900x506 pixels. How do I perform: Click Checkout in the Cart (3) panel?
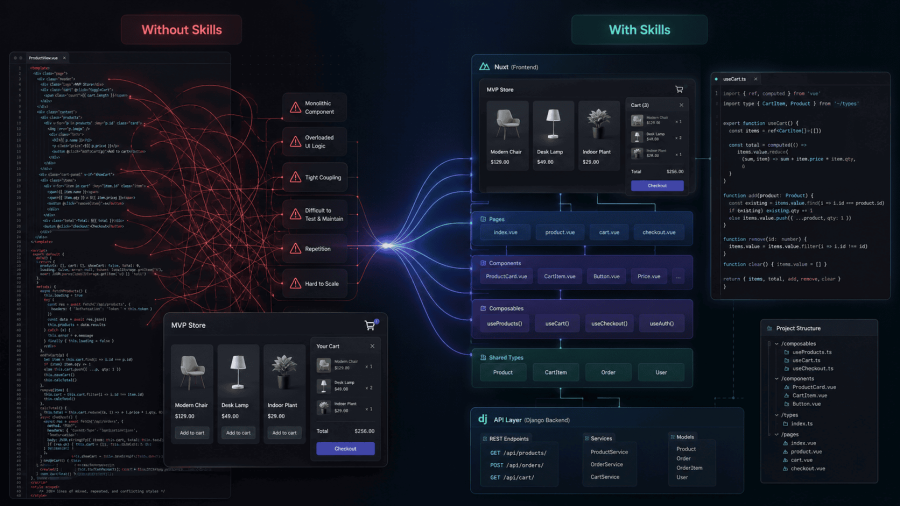click(x=657, y=186)
